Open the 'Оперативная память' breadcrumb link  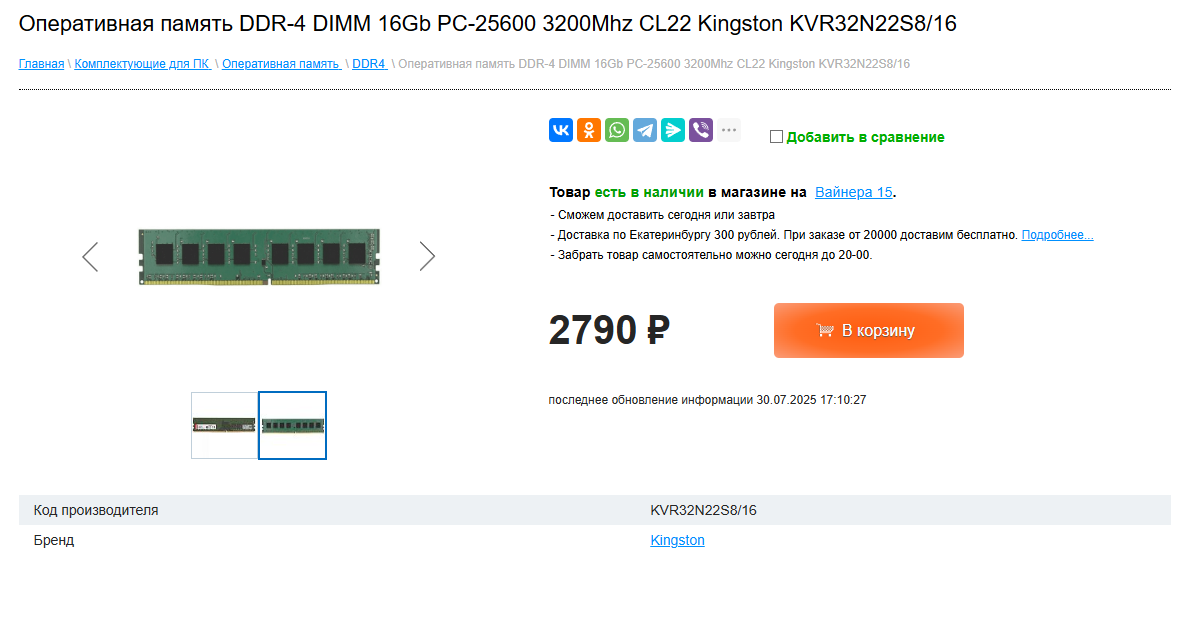(x=281, y=64)
